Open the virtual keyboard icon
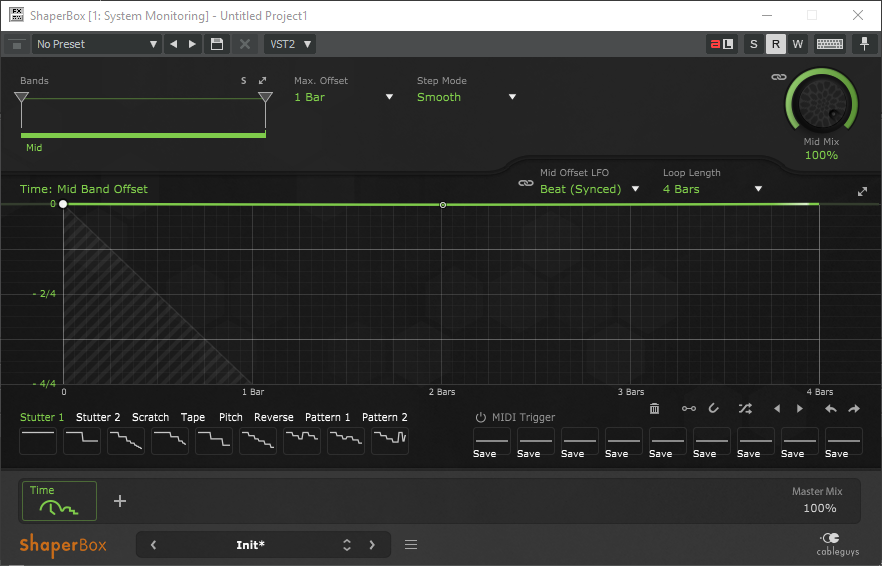 [x=830, y=44]
